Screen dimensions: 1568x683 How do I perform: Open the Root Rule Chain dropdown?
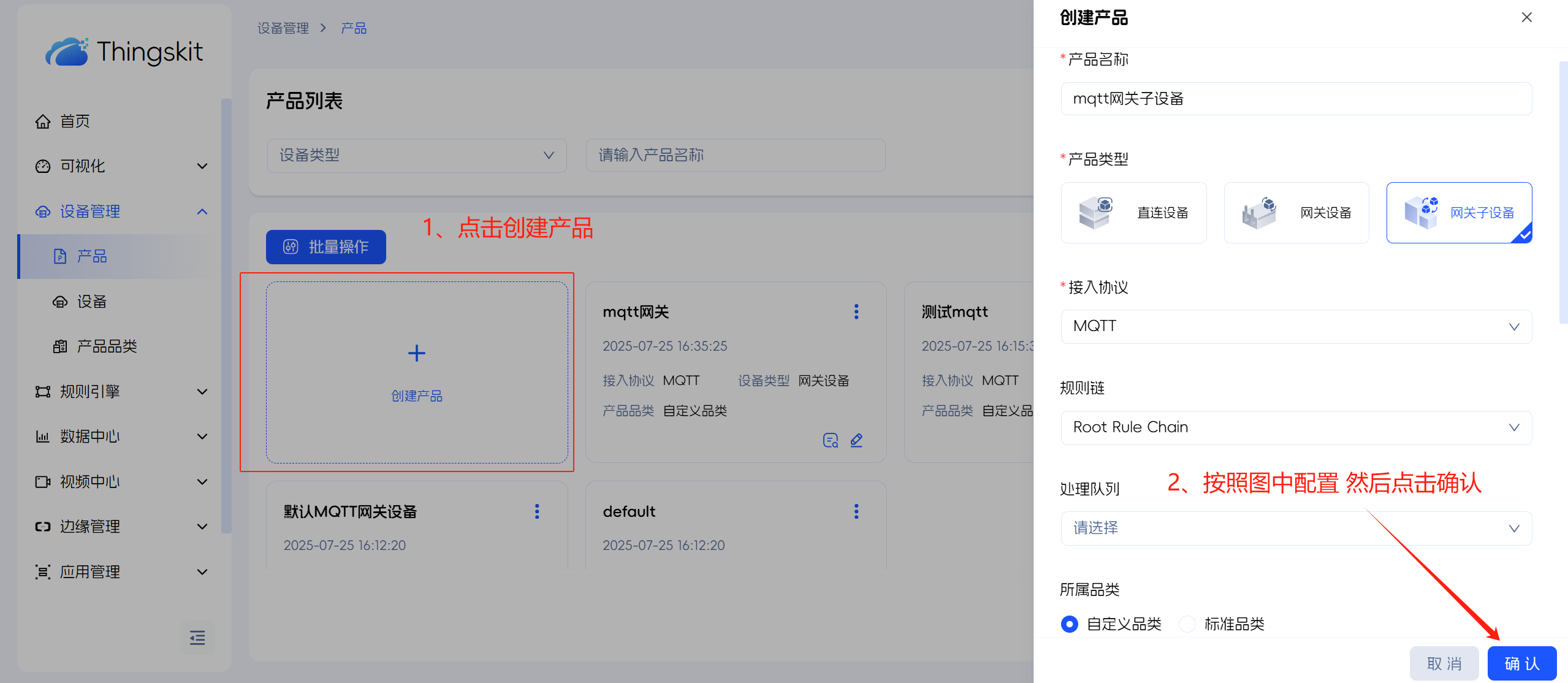(x=1296, y=427)
